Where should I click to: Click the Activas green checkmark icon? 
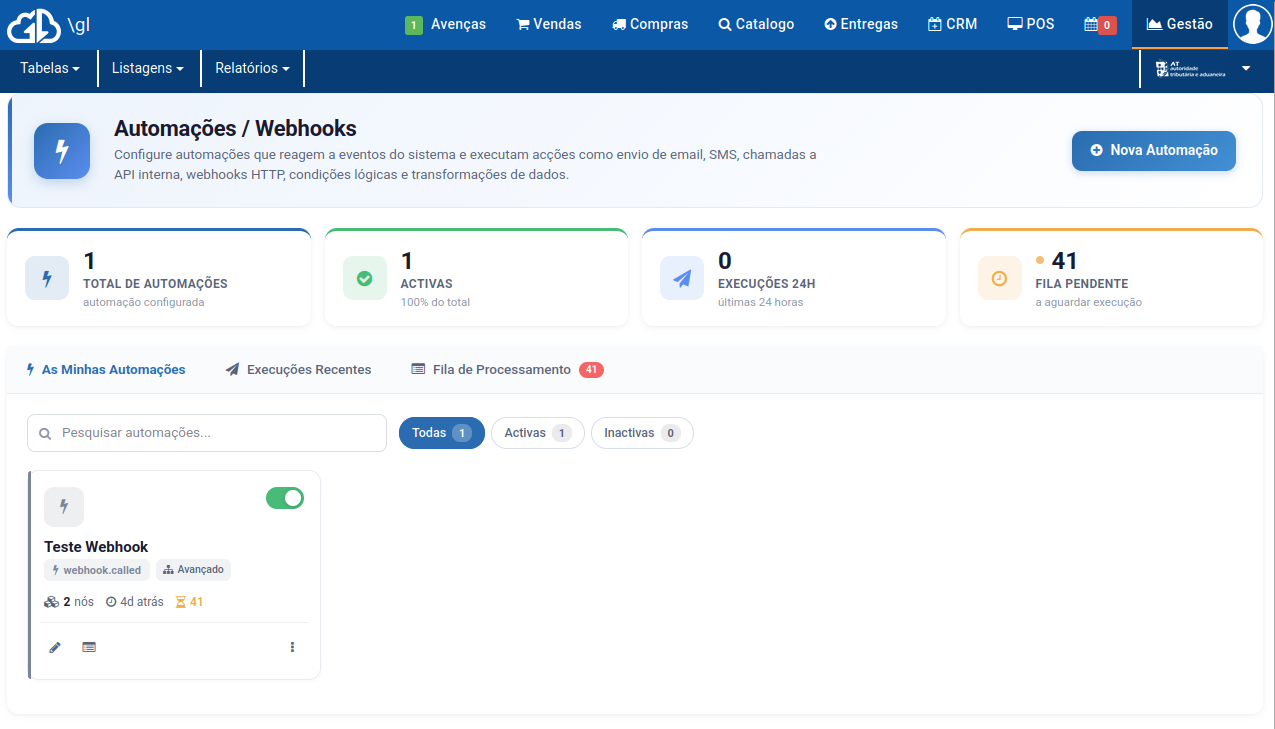365,278
